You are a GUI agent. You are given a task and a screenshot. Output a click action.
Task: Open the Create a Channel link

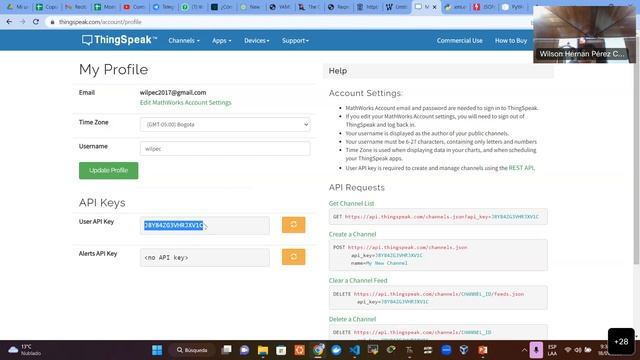[352, 234]
